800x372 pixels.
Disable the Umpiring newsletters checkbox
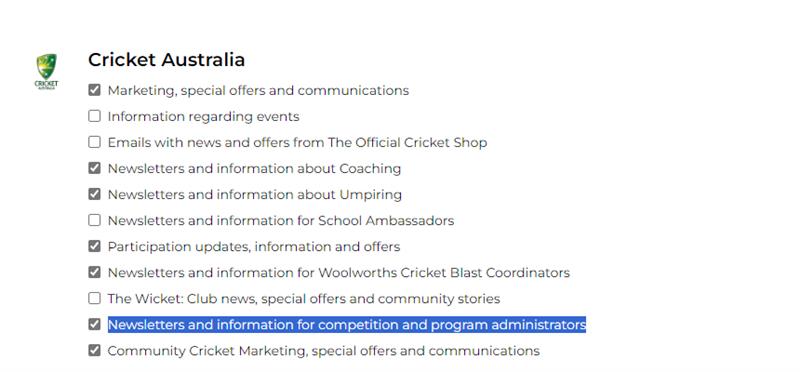click(x=94, y=194)
